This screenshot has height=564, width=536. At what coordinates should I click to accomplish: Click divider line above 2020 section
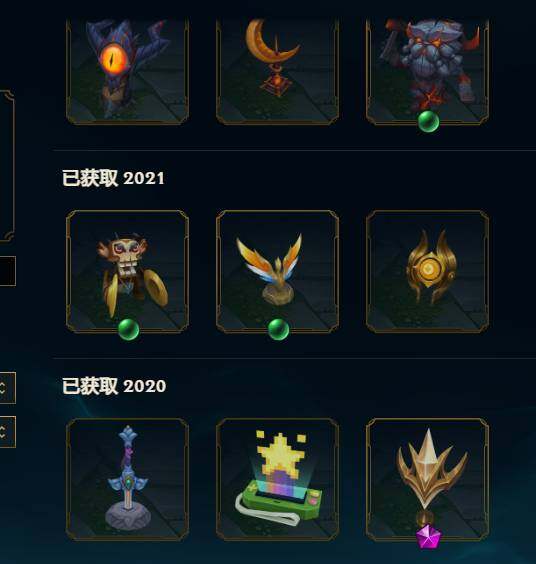pos(294,358)
